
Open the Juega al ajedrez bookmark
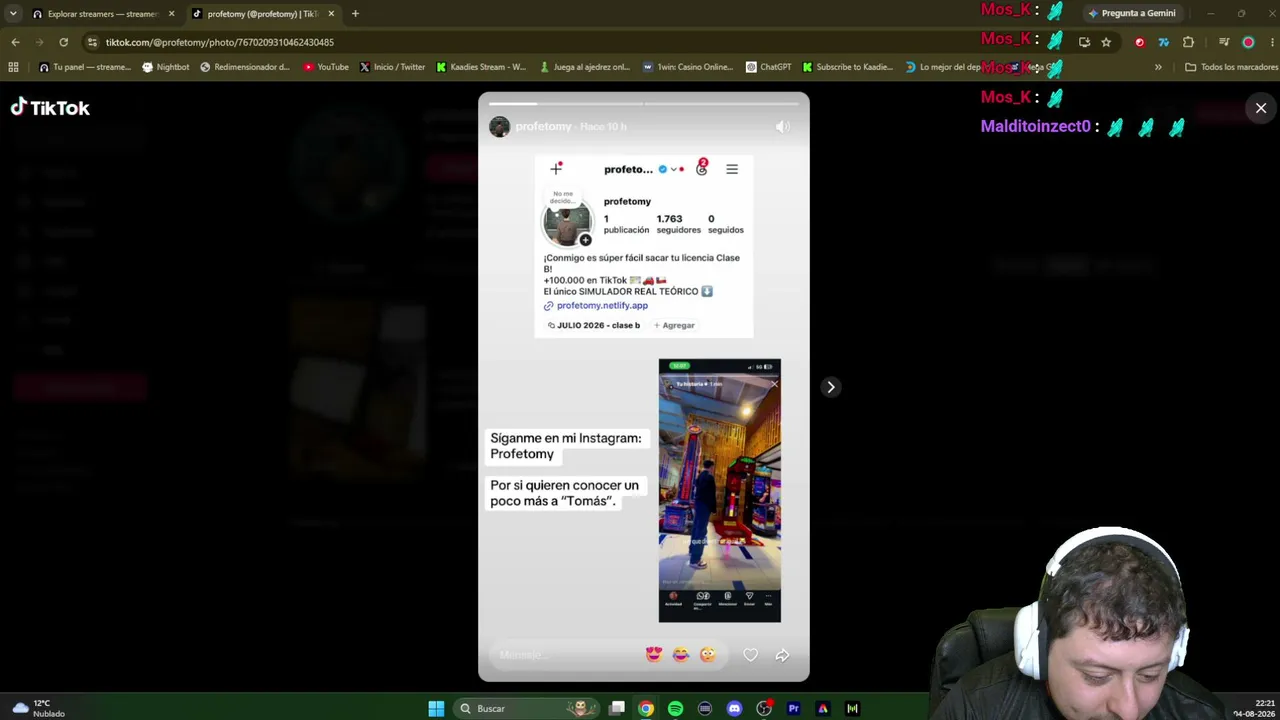pyautogui.click(x=584, y=67)
